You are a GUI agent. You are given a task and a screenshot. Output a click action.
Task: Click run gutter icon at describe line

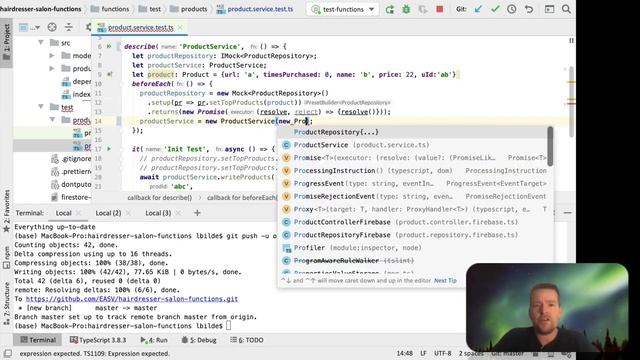109,47
